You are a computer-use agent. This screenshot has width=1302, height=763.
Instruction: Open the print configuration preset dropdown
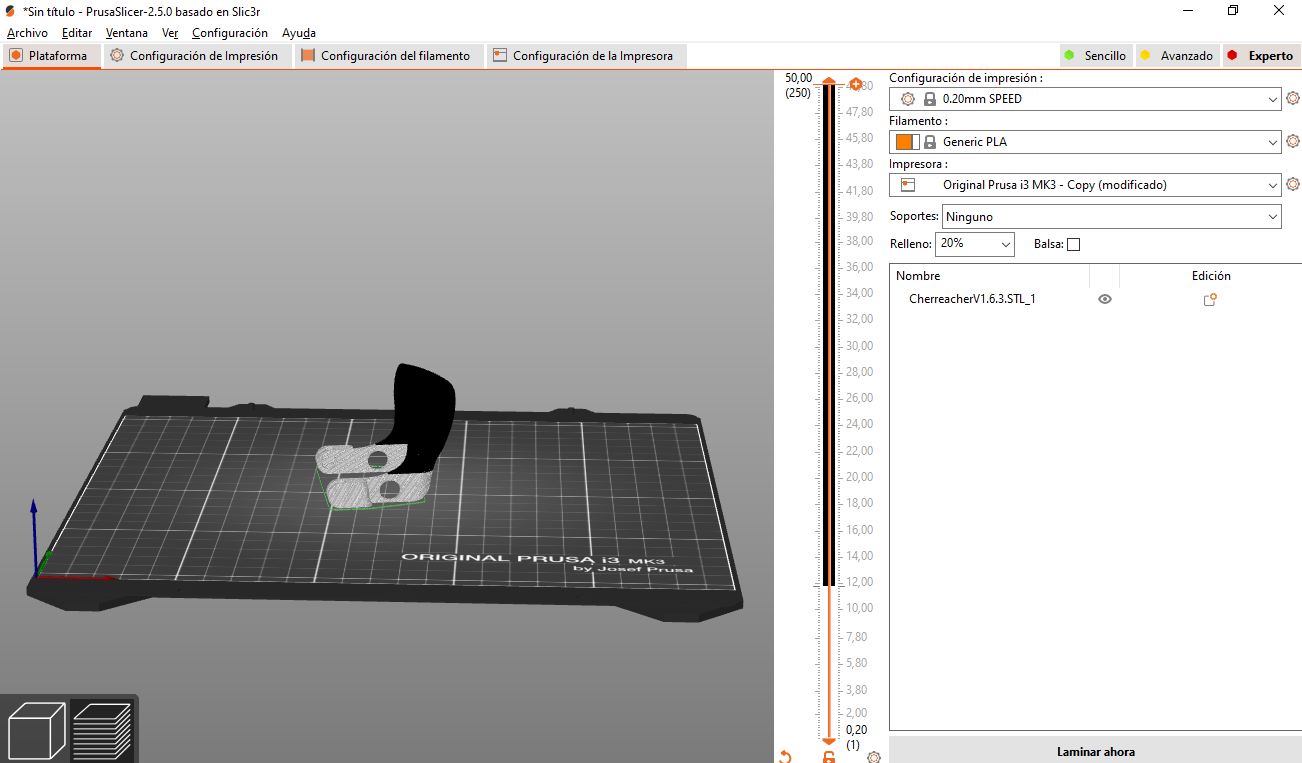tap(1085, 99)
